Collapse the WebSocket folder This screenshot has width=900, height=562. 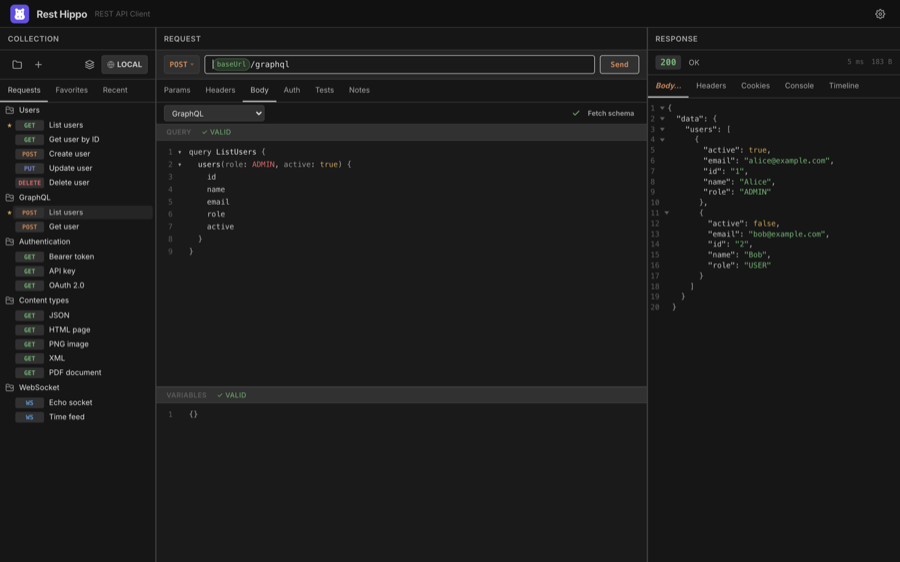pos(10,387)
